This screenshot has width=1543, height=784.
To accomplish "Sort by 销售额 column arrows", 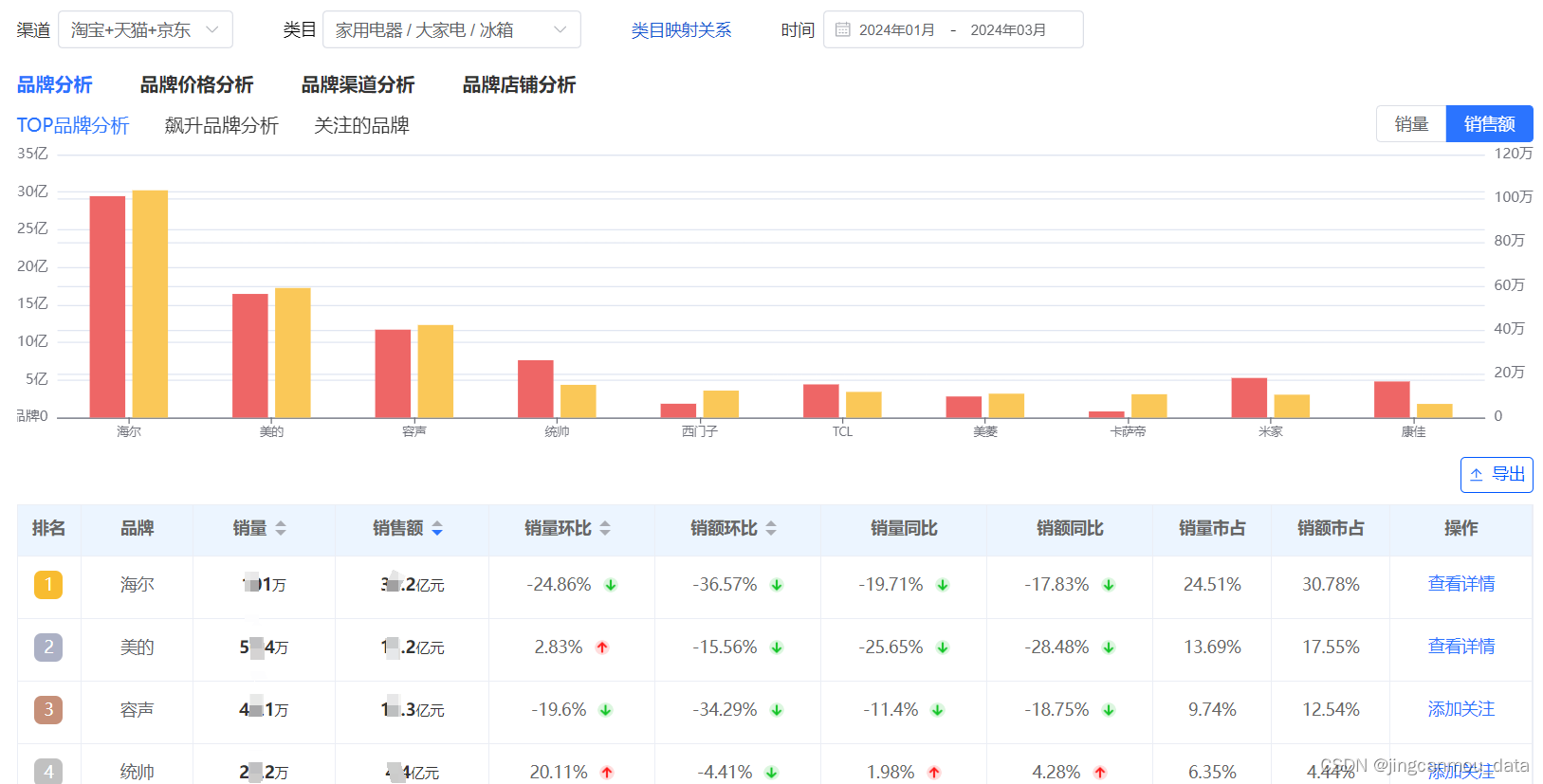I will point(437,528).
